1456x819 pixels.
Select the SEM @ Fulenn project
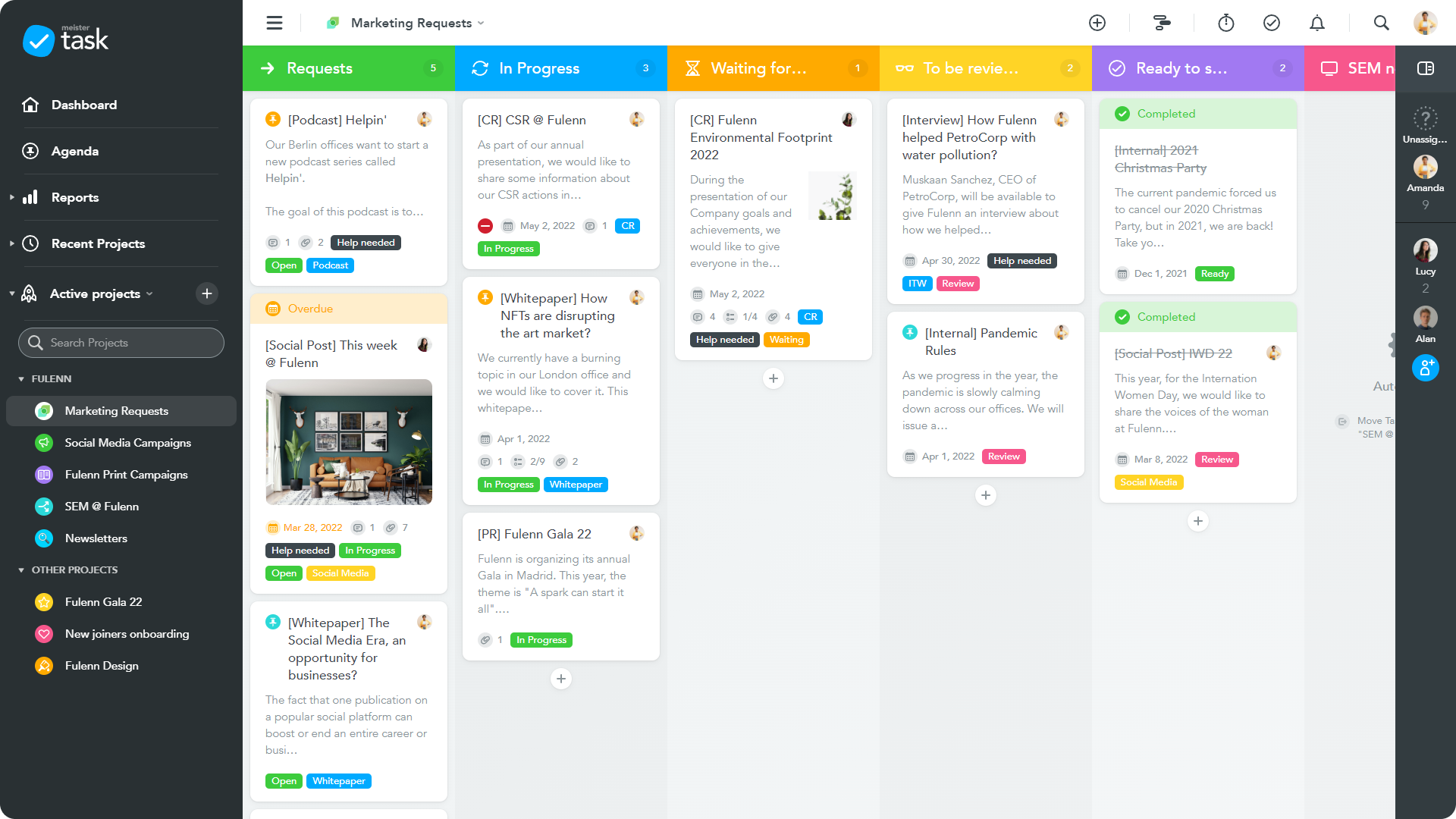point(102,507)
